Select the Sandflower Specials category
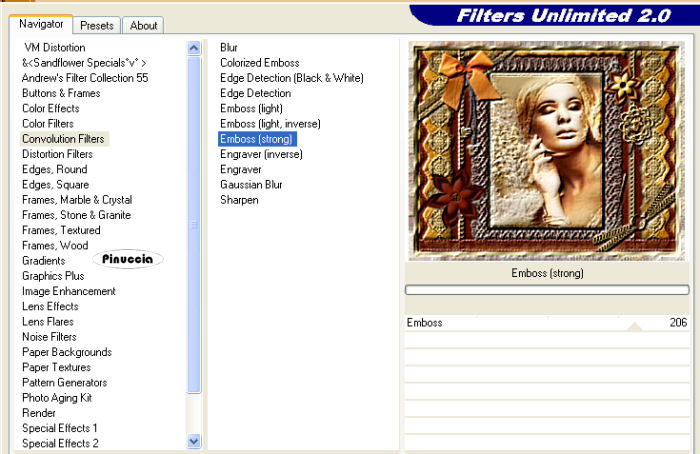Viewport: 700px width, 454px height. pos(84,62)
